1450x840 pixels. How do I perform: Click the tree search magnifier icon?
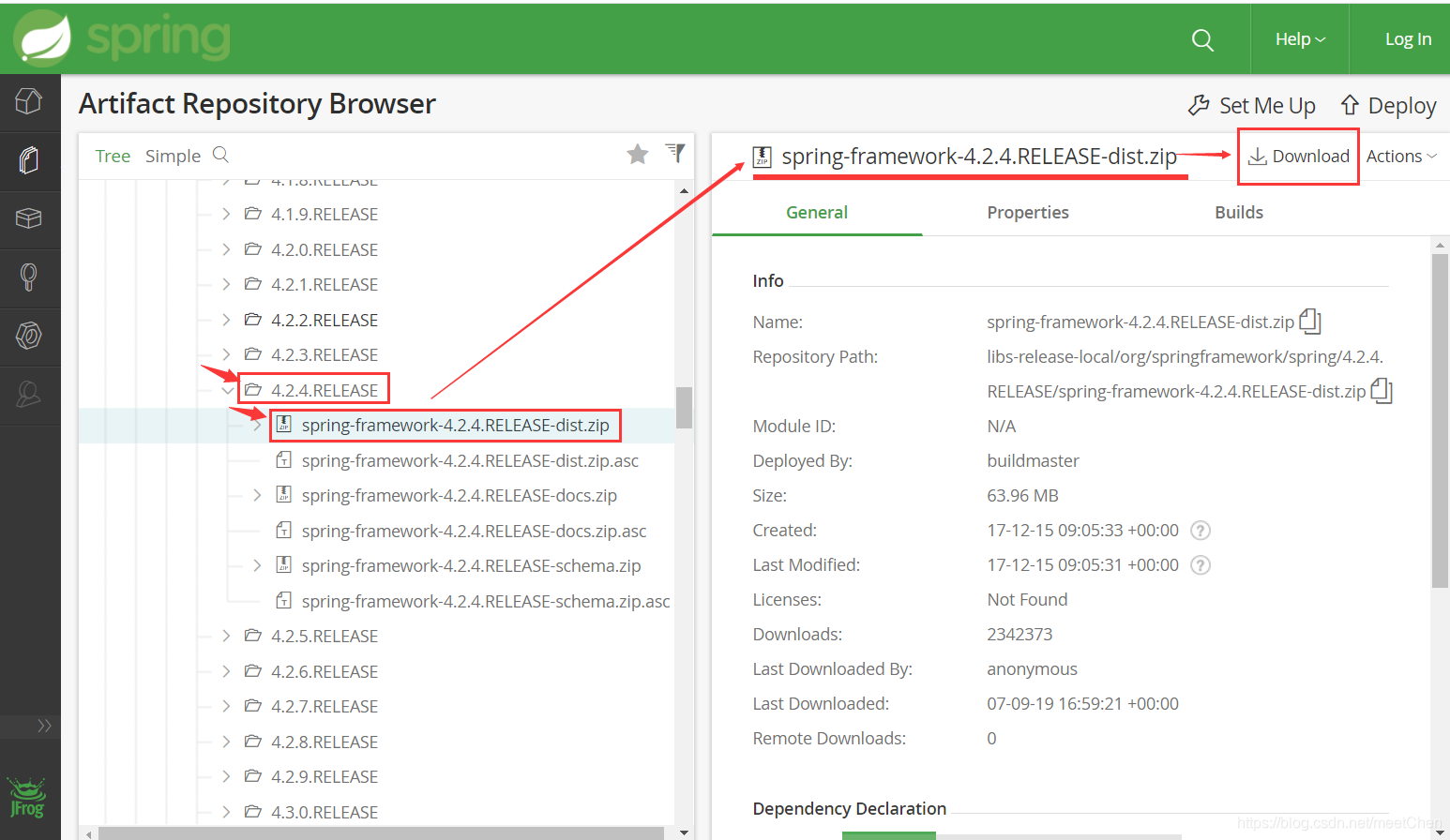221,155
